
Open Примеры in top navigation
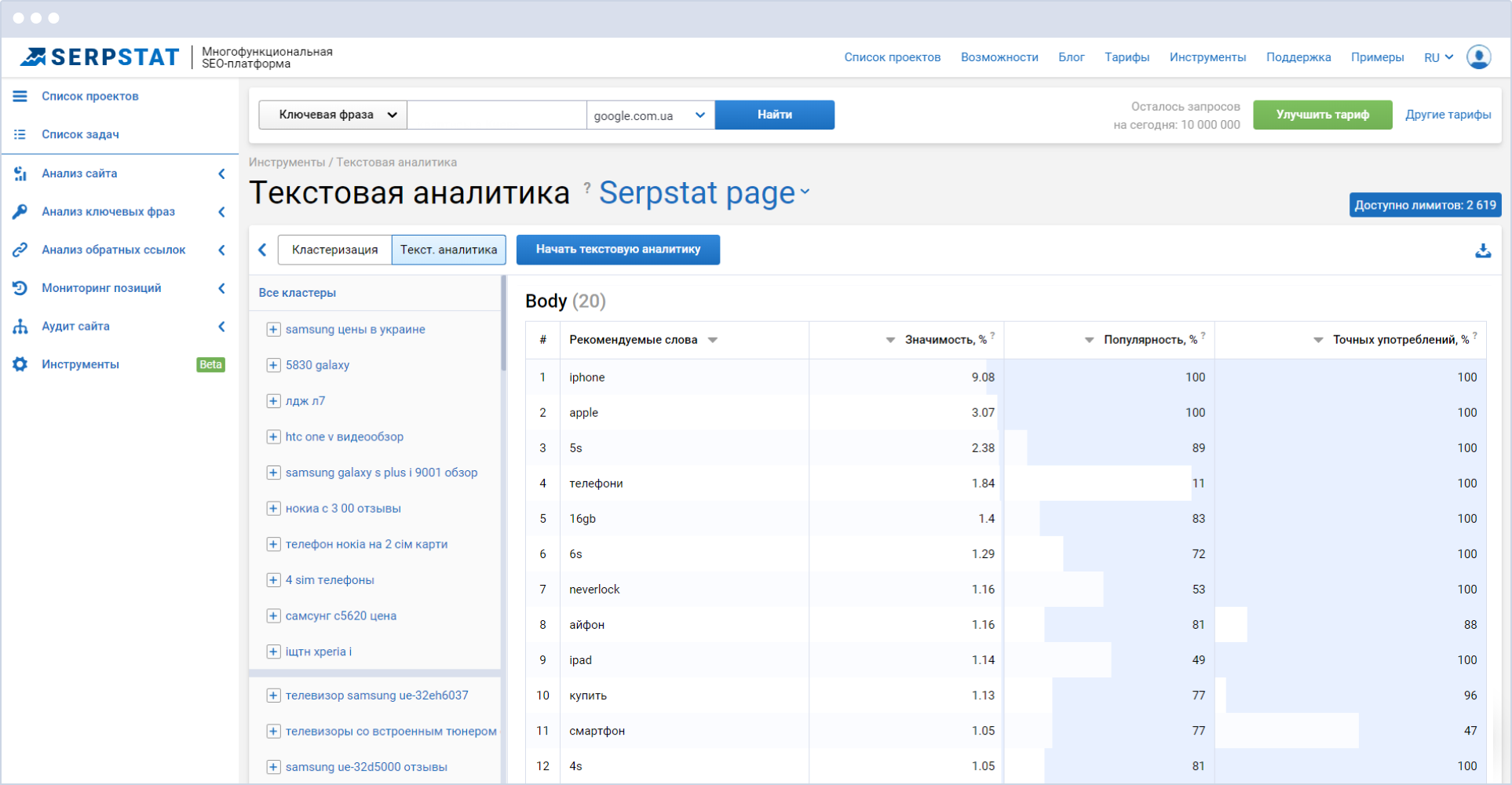[x=1378, y=57]
